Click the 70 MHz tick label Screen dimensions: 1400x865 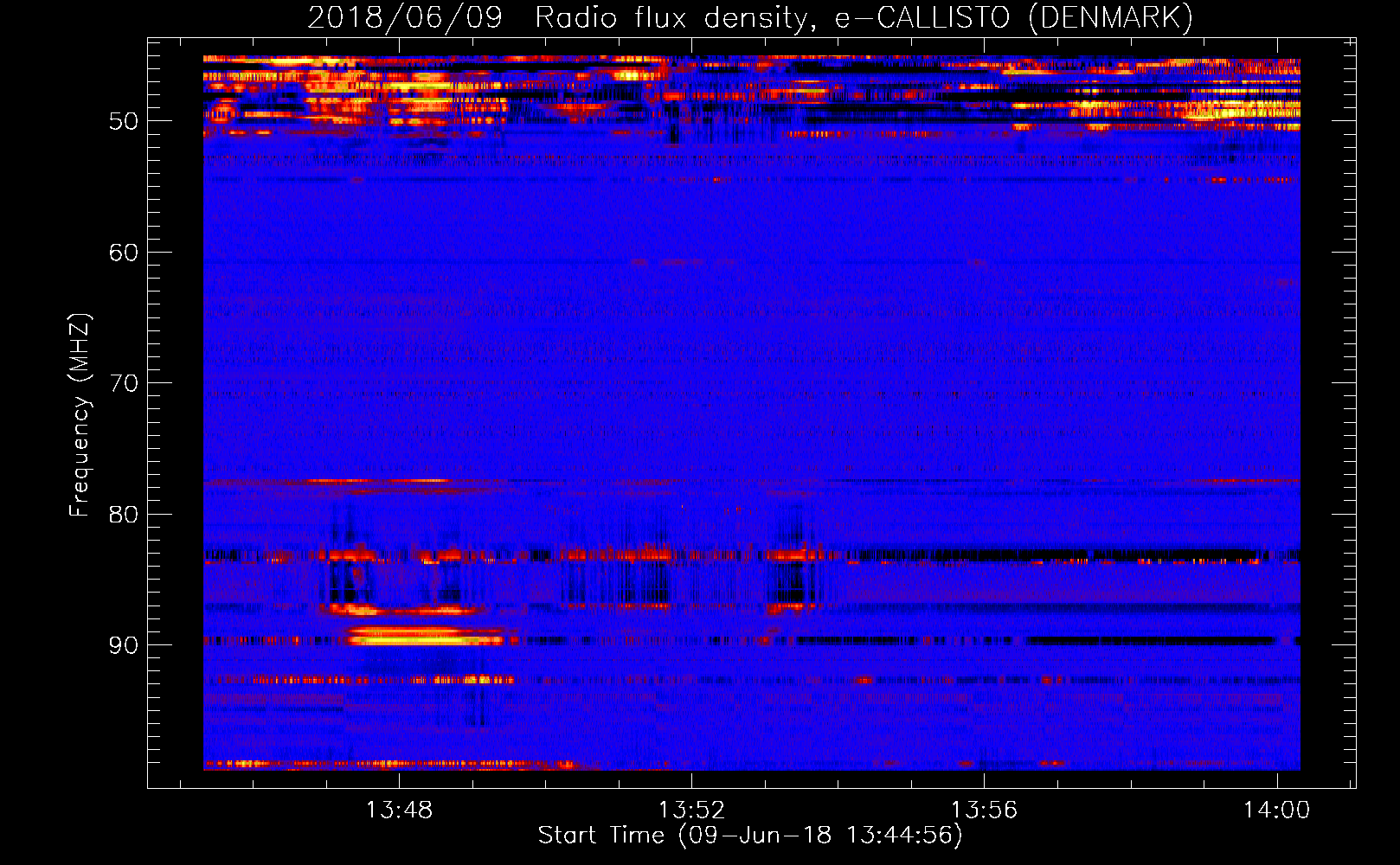click(124, 383)
